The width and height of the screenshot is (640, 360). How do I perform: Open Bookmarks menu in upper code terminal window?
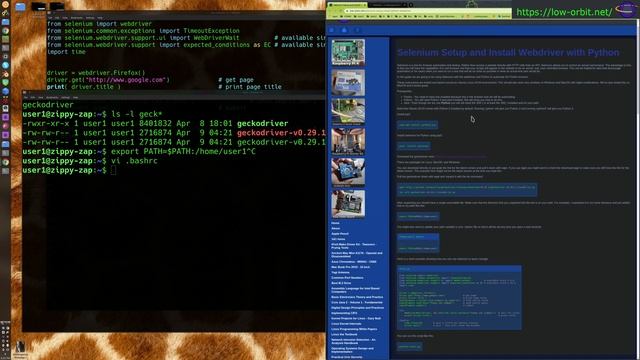76,18
